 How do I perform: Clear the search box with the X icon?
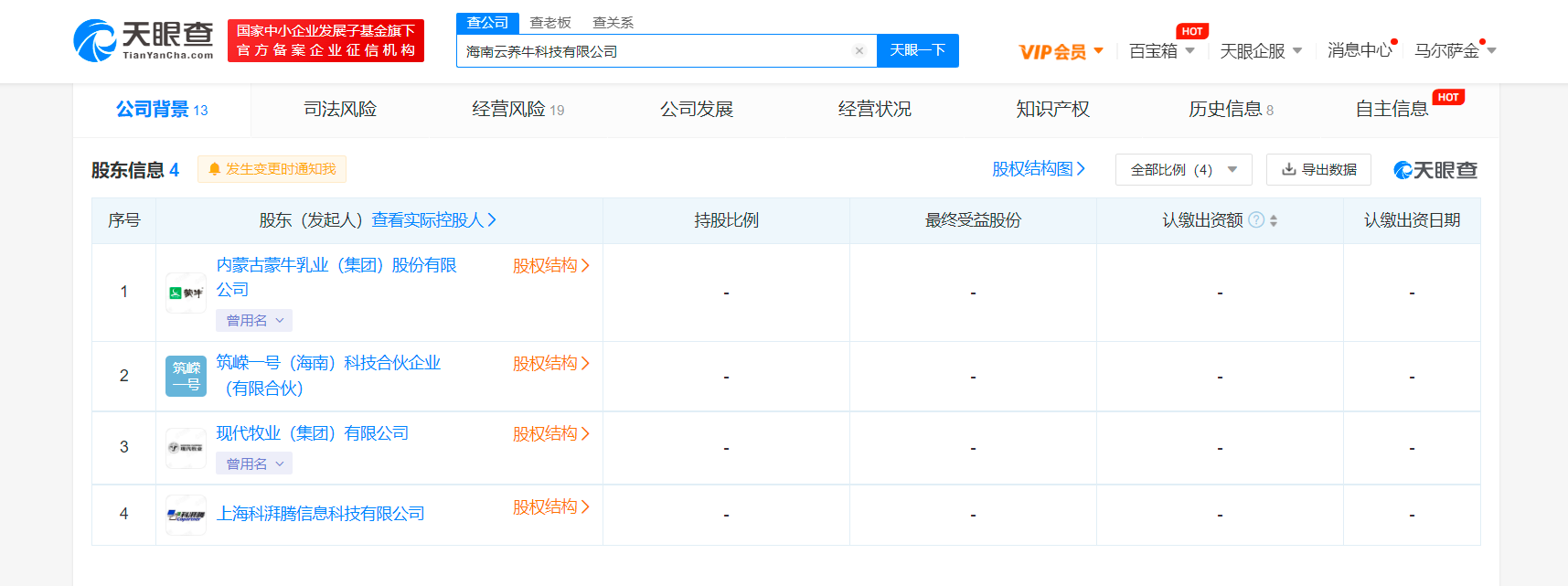(x=859, y=51)
